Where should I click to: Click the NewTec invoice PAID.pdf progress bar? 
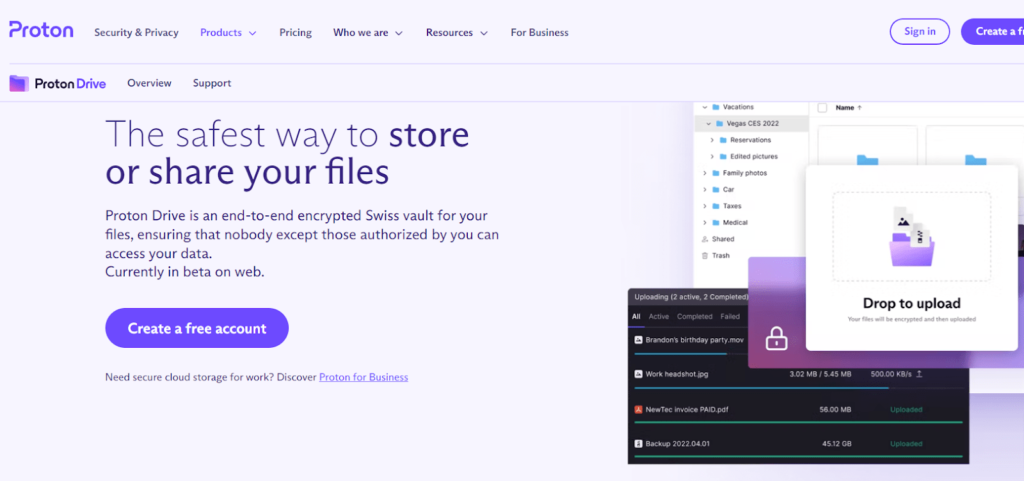point(798,422)
